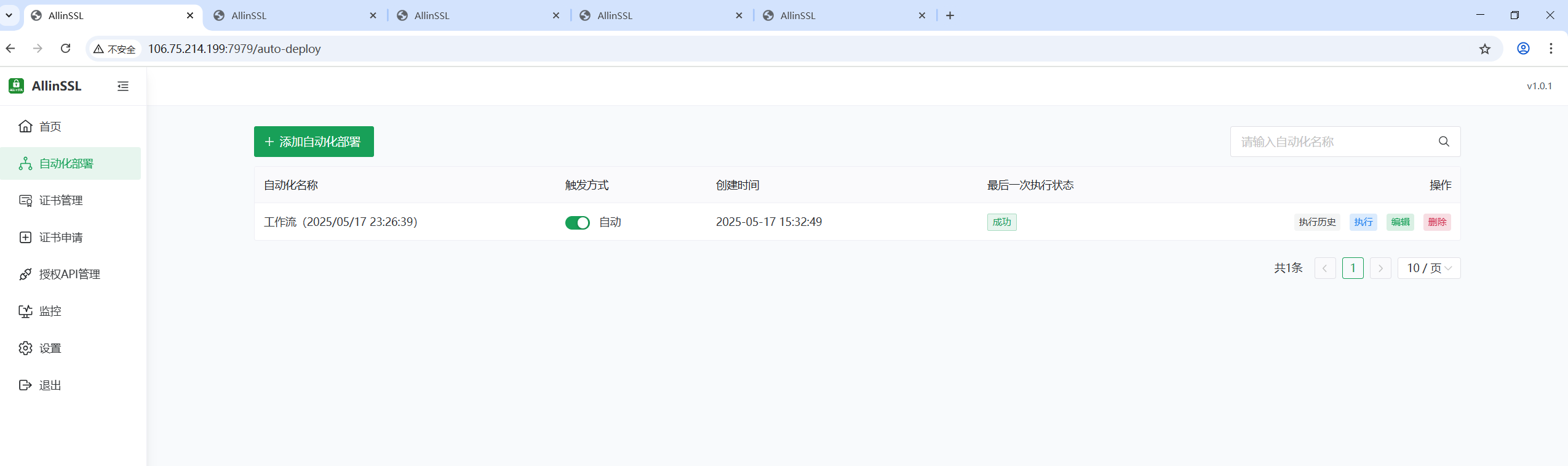Bookmark this page with the star
This screenshot has width=1568, height=466.
pyautogui.click(x=1485, y=49)
